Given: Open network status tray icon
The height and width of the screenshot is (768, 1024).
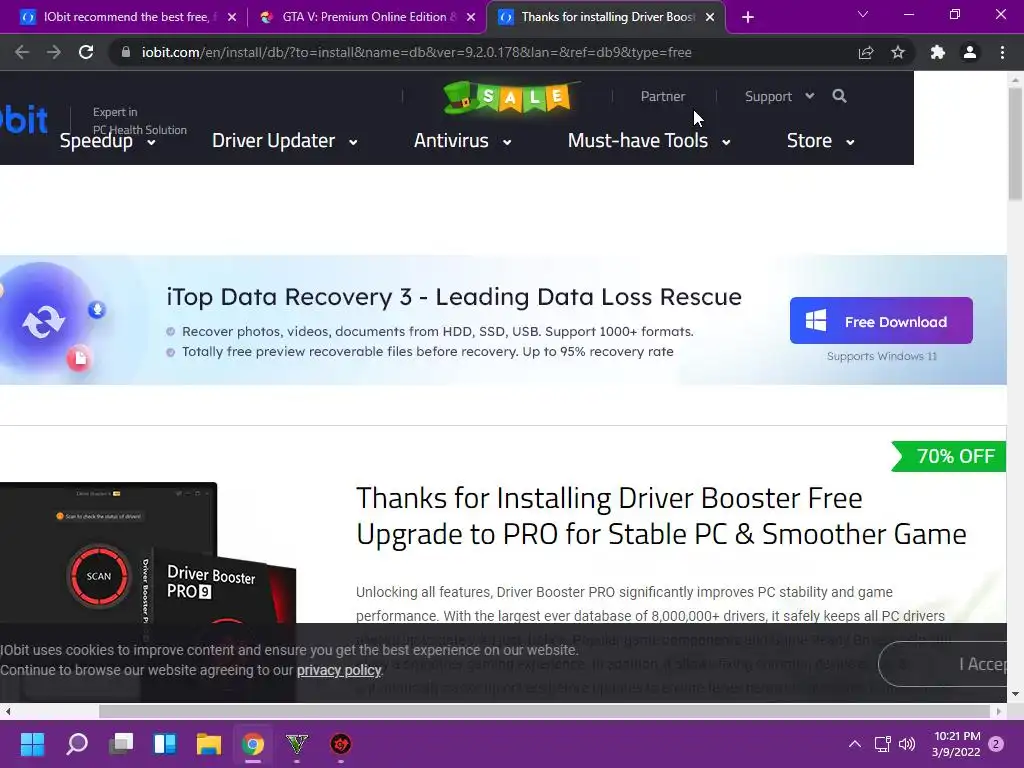Looking at the screenshot, I should 882,744.
